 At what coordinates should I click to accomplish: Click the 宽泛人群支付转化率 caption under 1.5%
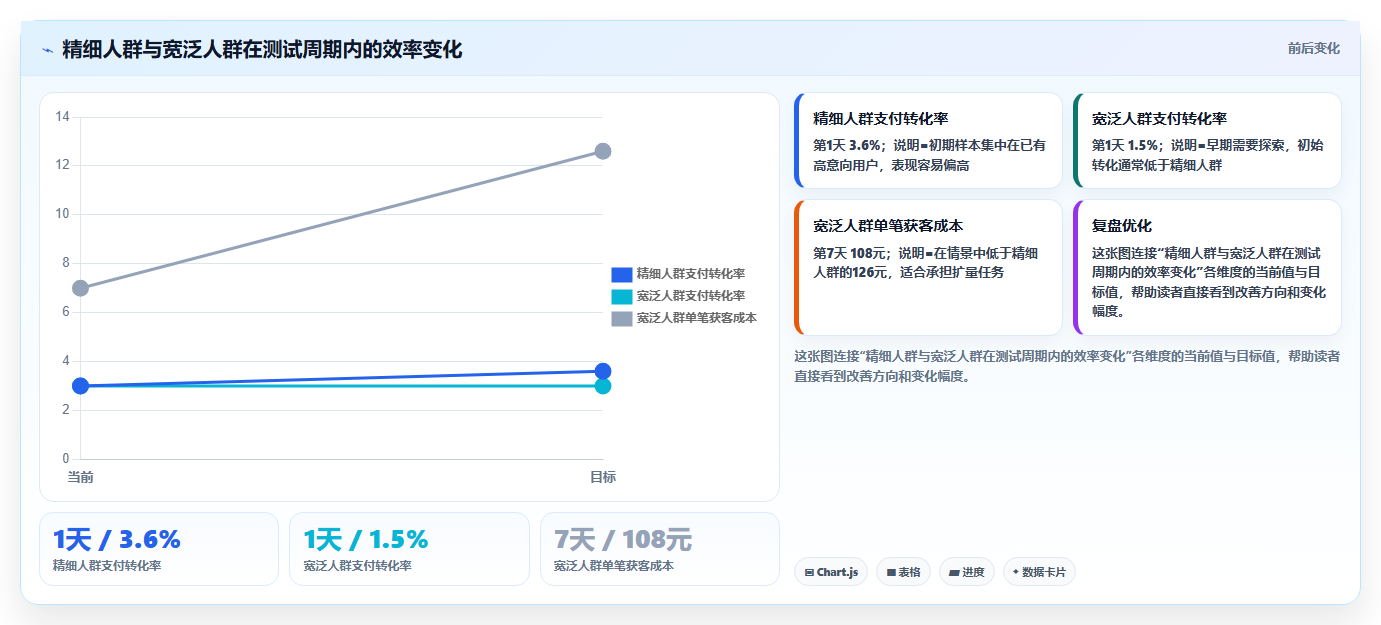pos(357,566)
